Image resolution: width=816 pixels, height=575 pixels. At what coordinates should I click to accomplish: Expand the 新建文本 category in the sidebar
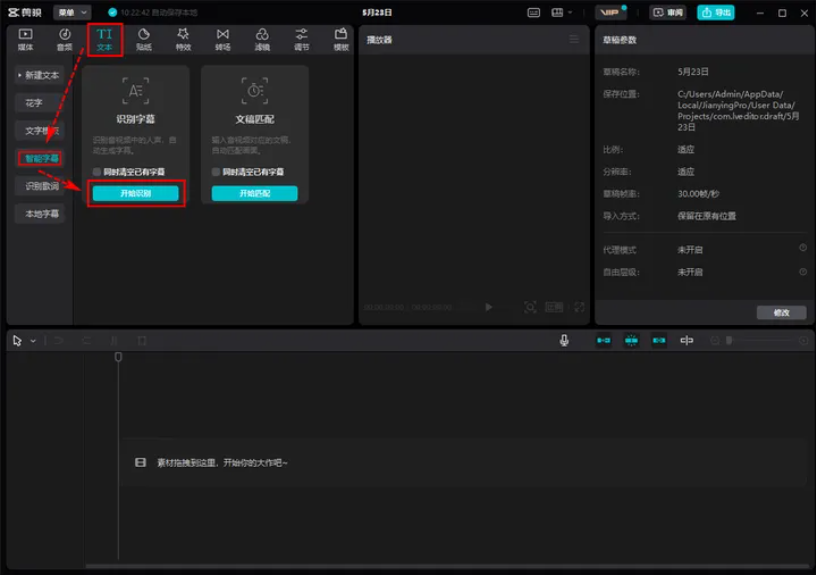pyautogui.click(x=40, y=75)
